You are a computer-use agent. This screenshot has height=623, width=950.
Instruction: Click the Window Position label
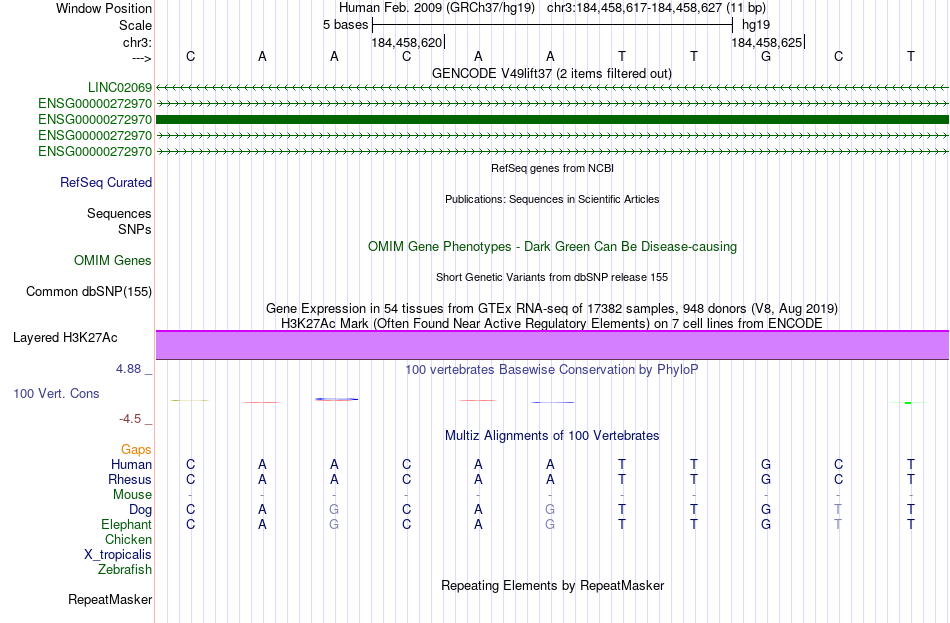point(104,8)
